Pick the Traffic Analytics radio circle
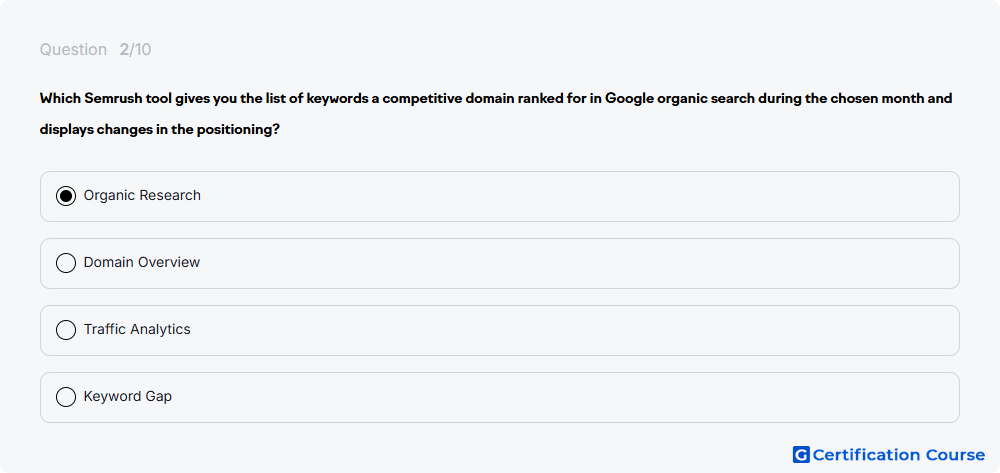The image size is (1000, 473). 66,330
